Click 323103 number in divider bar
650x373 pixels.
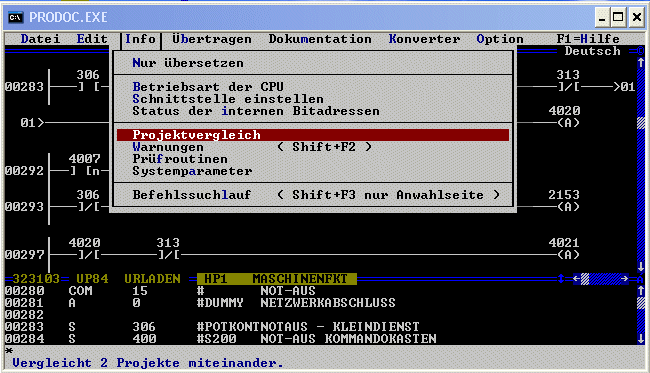(x=36, y=279)
